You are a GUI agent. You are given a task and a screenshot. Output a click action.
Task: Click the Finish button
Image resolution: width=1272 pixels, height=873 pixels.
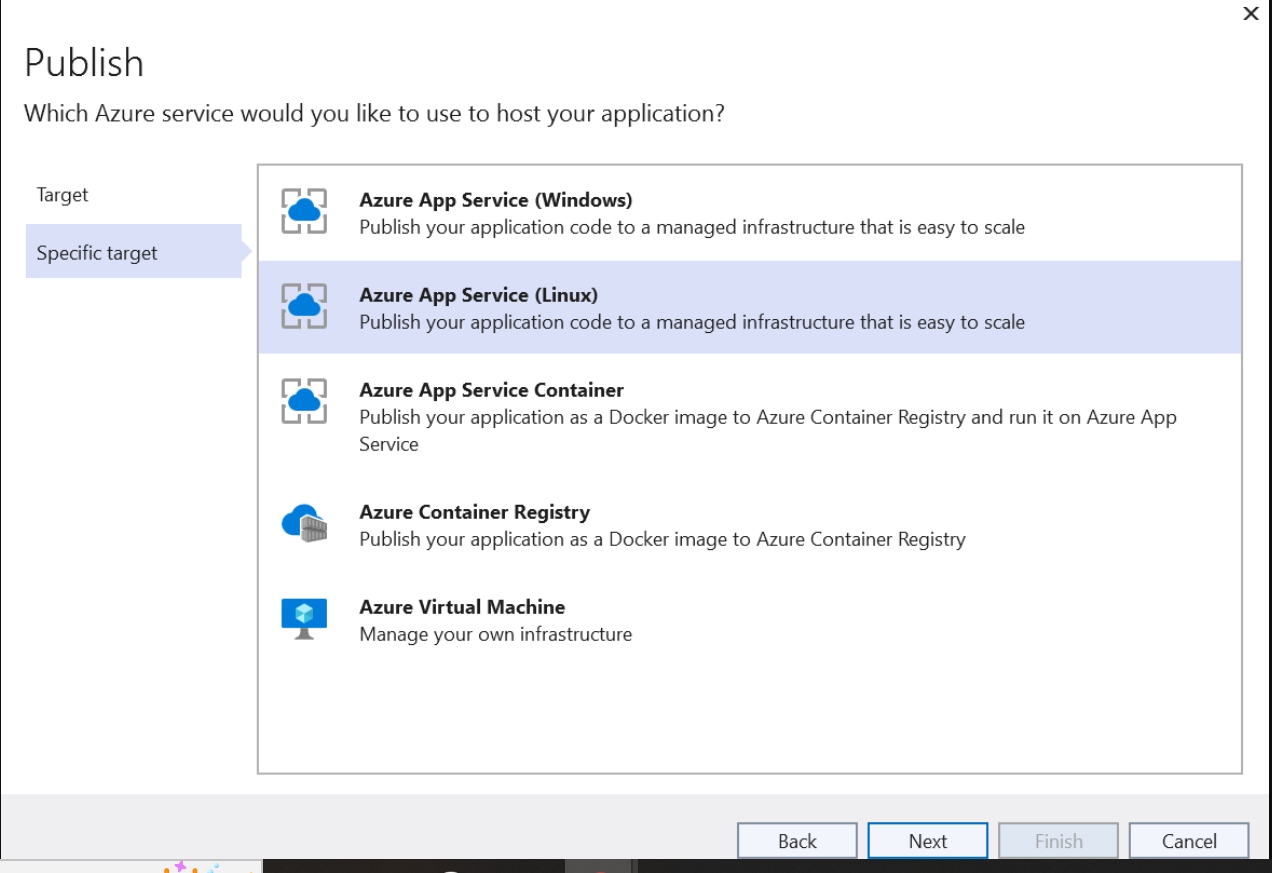[x=1058, y=841]
